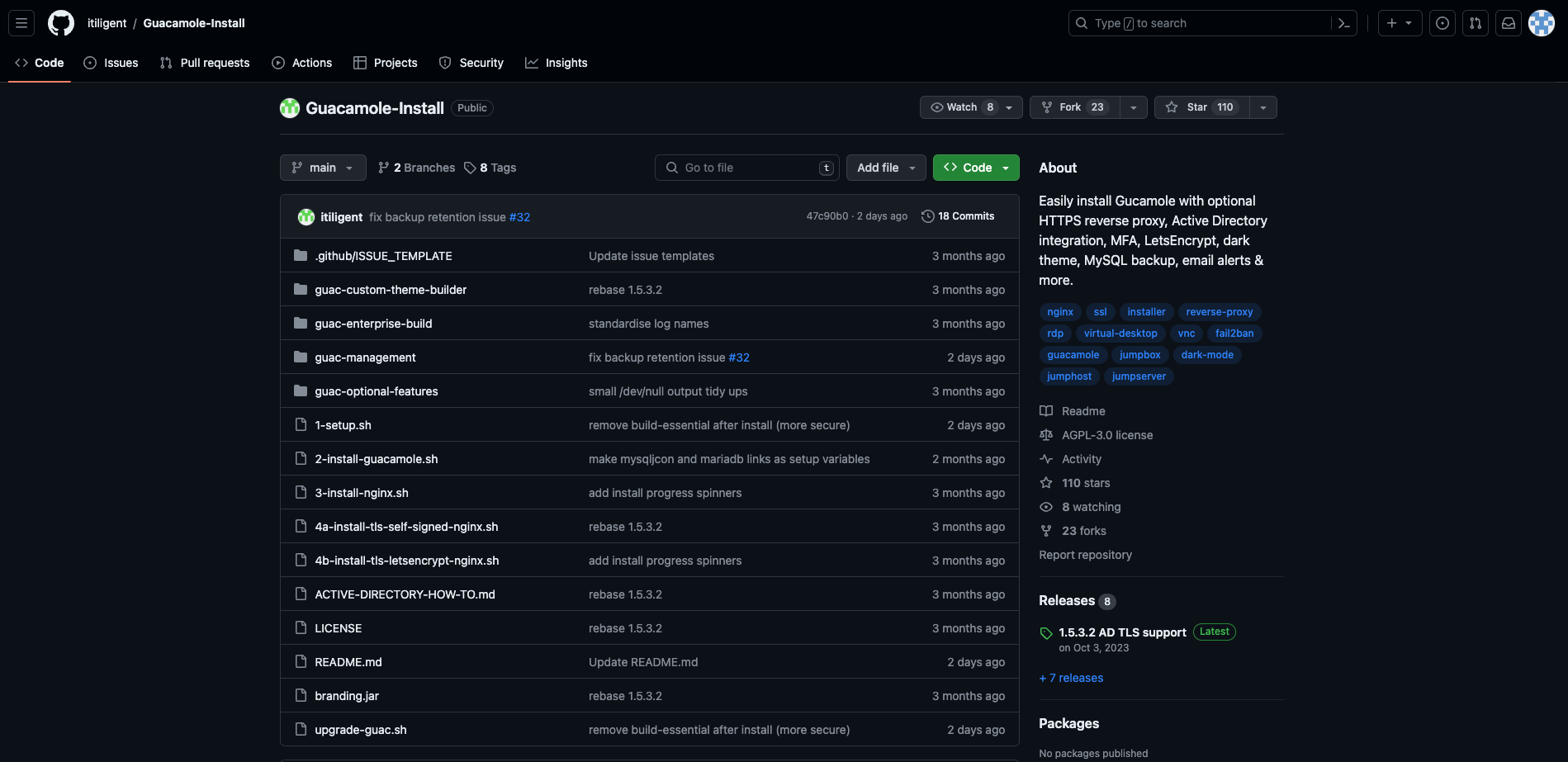Star the Guacamole-Install repository
The width and height of the screenshot is (1568, 762).
(x=1201, y=106)
